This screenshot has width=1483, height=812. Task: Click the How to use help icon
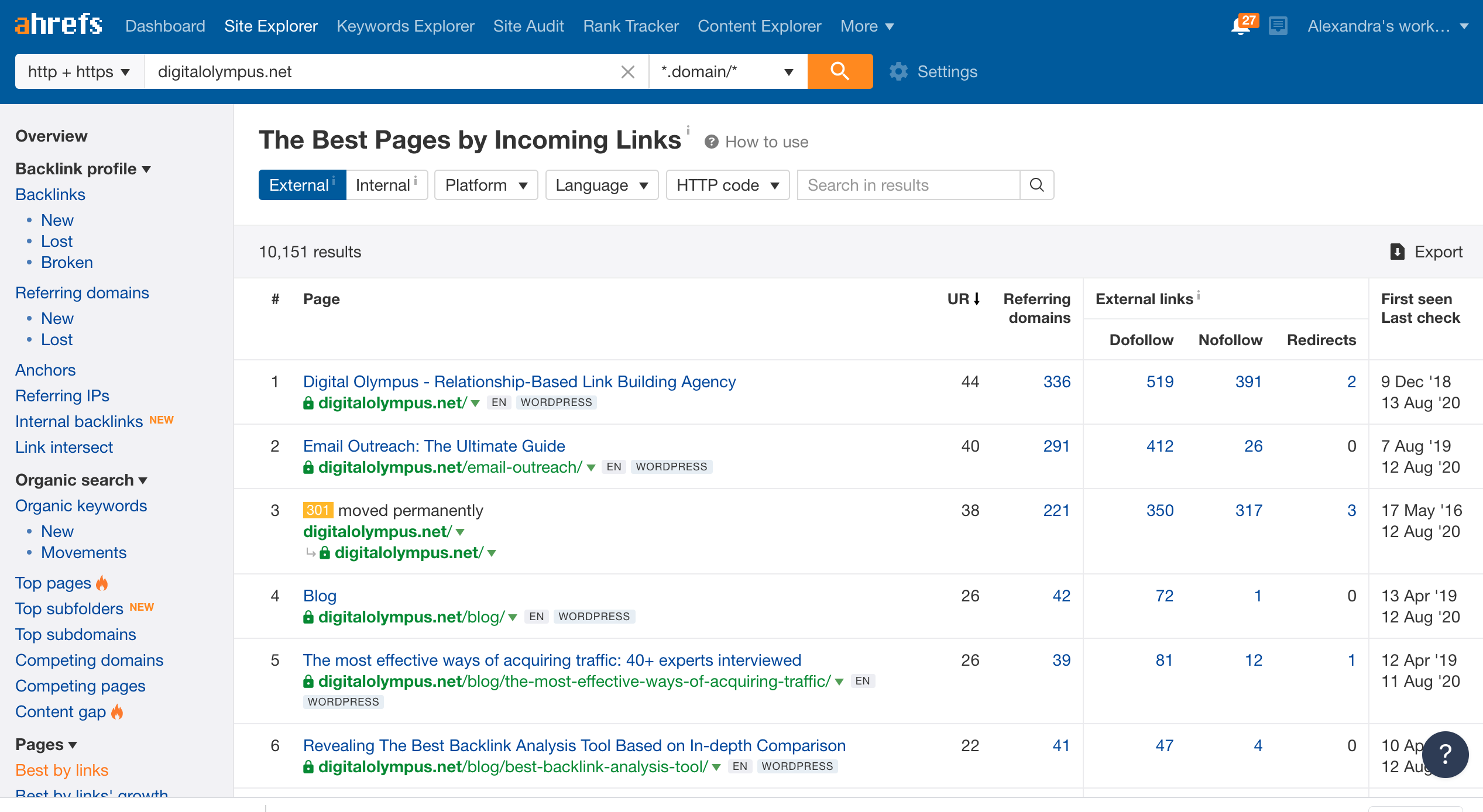tap(711, 142)
